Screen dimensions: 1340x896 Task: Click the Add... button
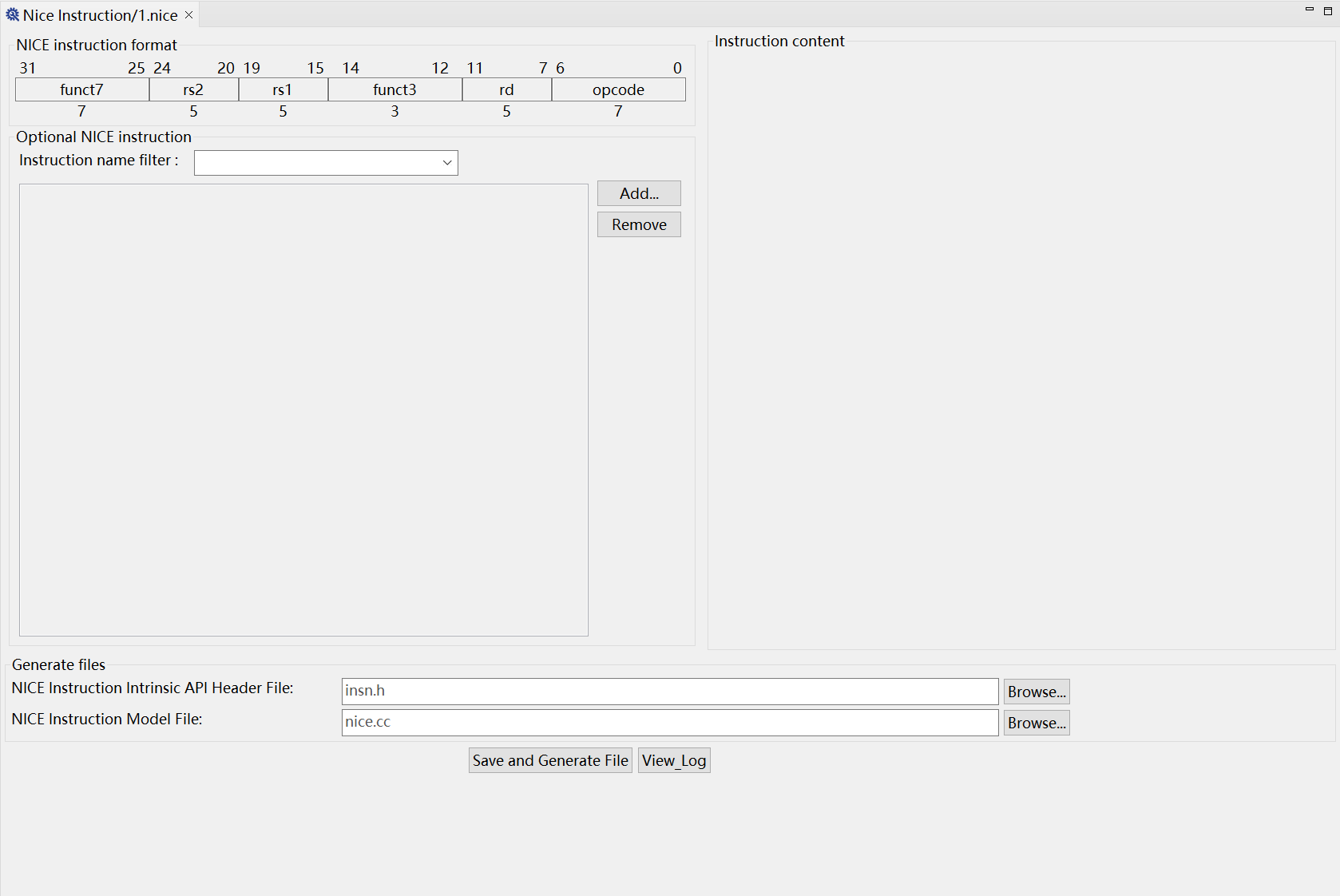639,193
